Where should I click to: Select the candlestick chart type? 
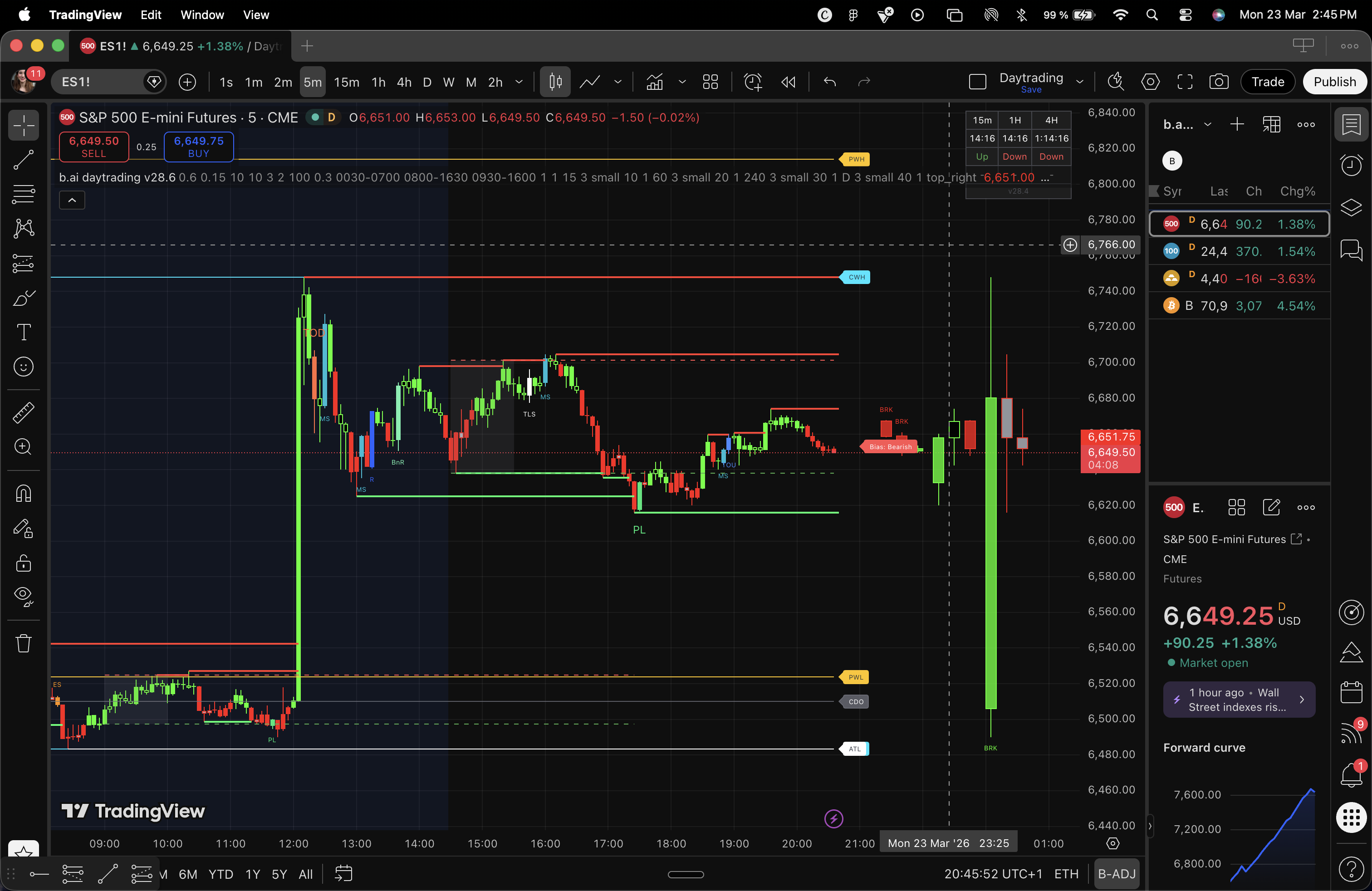pos(556,82)
